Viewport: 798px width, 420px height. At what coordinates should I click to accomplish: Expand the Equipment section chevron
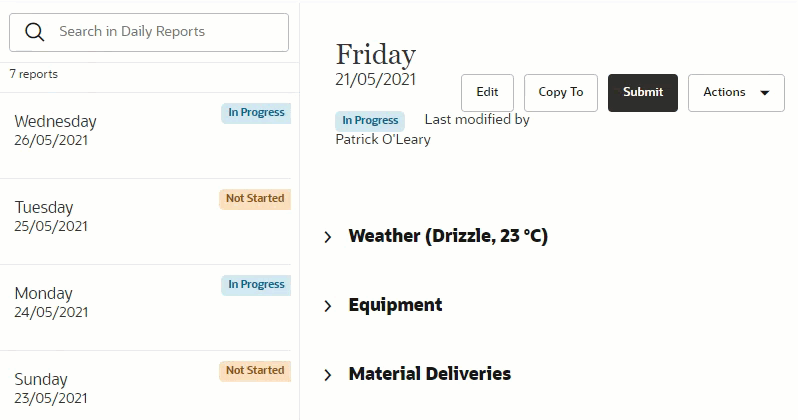(328, 306)
